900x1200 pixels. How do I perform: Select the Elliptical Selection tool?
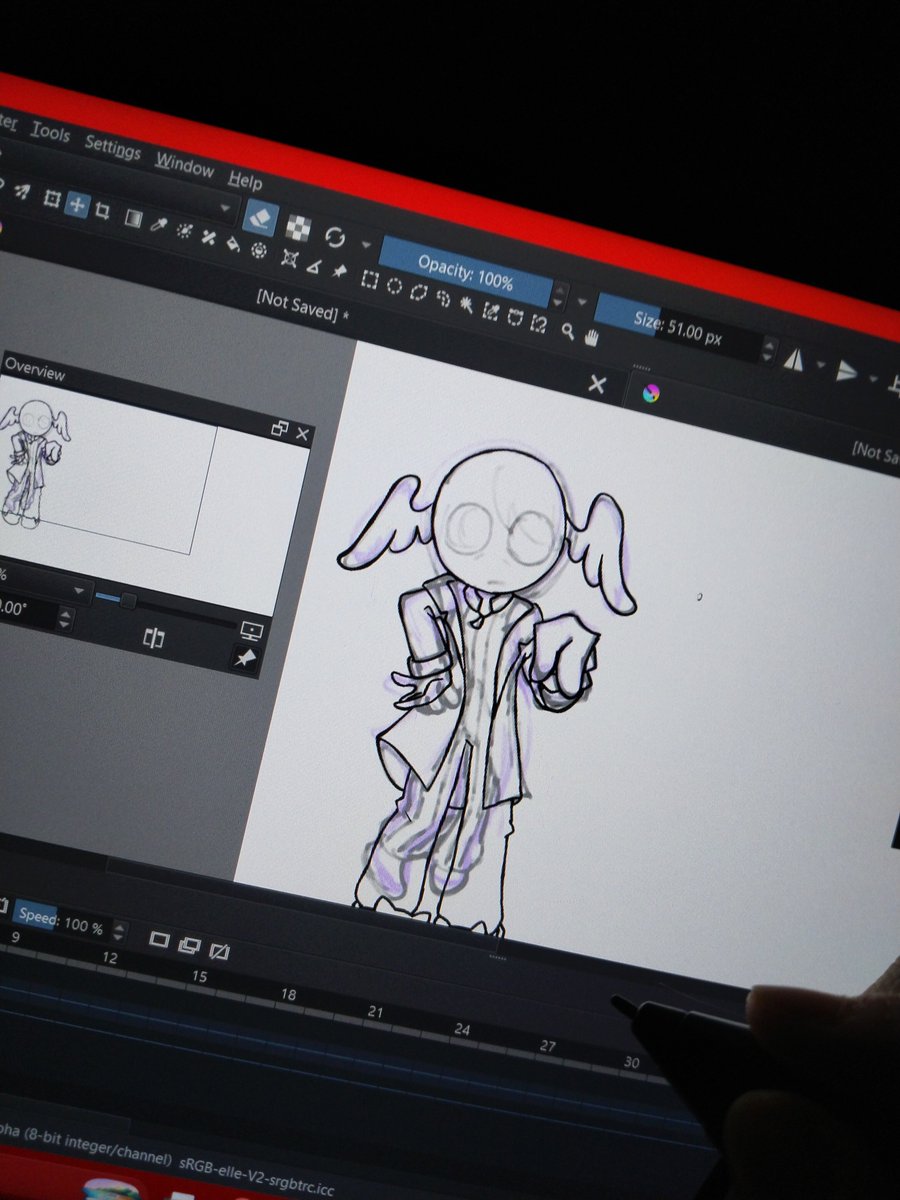[394, 287]
